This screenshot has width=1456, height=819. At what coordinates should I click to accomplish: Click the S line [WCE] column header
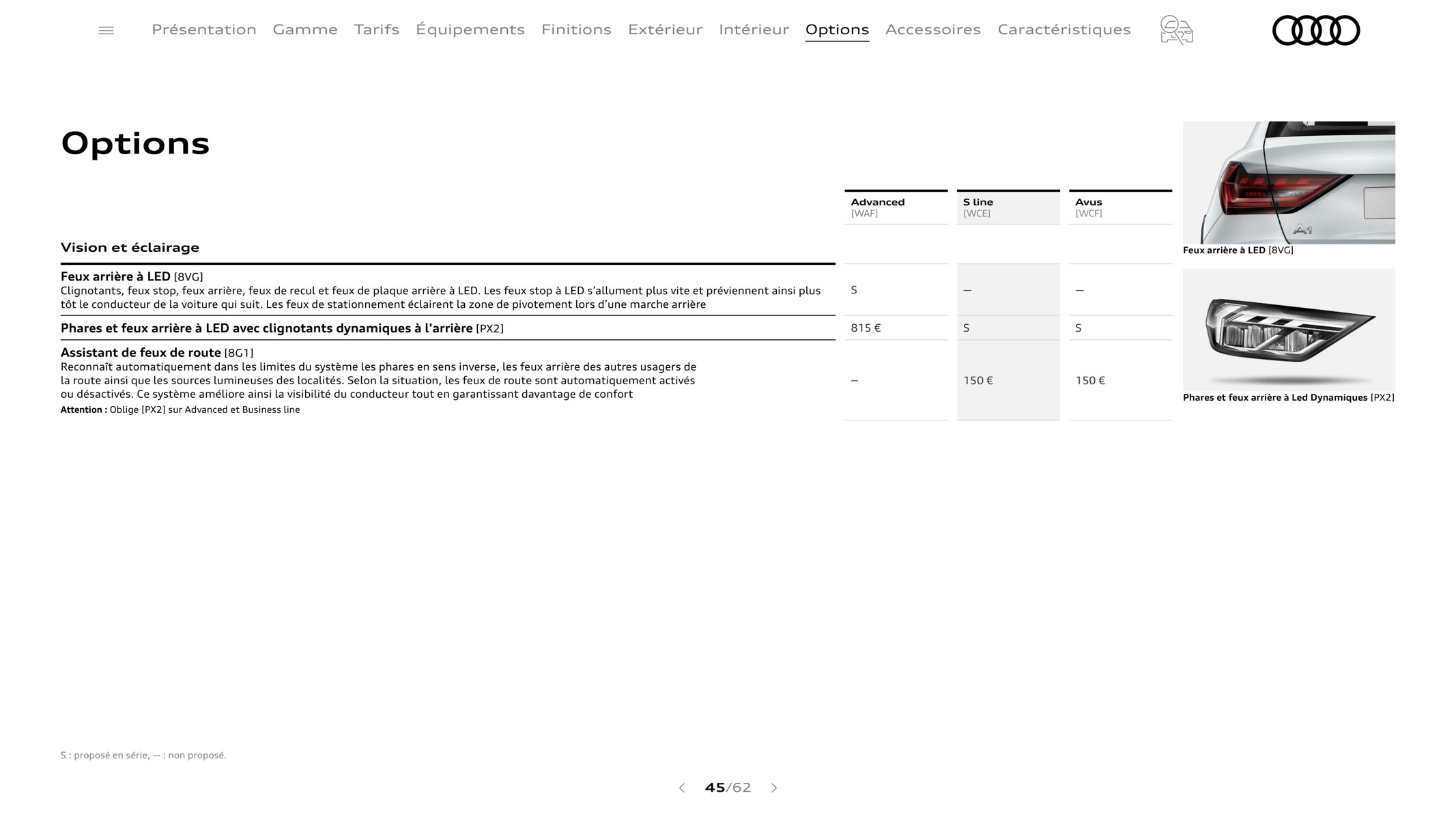(x=1008, y=207)
